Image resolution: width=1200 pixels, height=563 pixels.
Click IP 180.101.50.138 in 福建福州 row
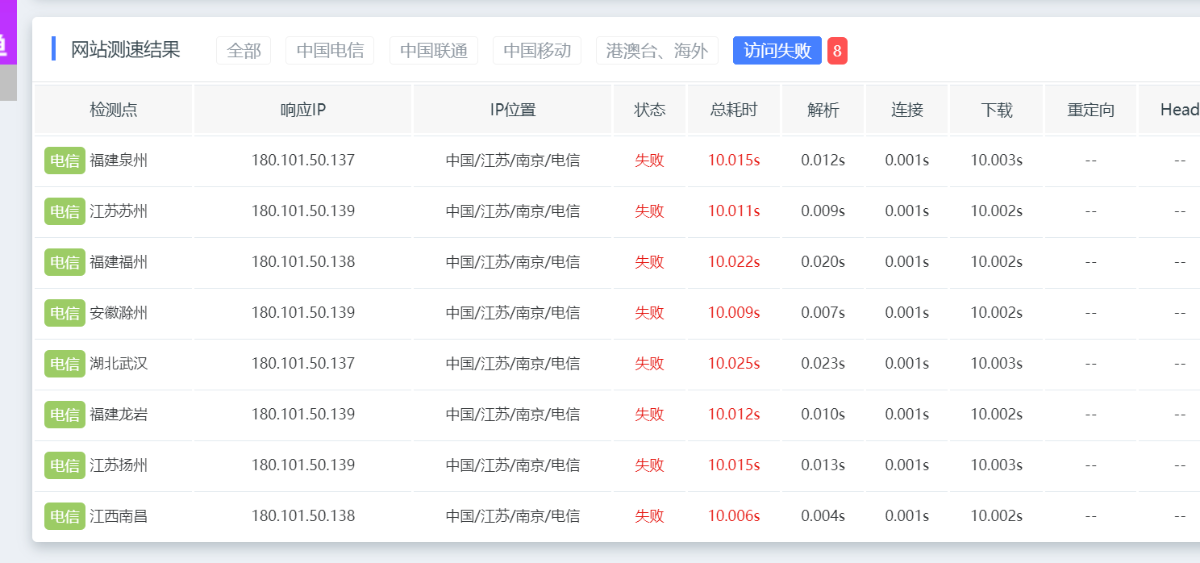point(303,262)
